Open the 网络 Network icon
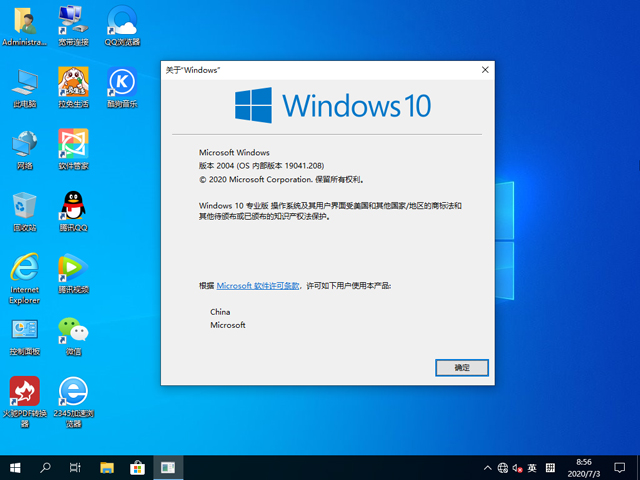The image size is (640, 480). tap(24, 149)
